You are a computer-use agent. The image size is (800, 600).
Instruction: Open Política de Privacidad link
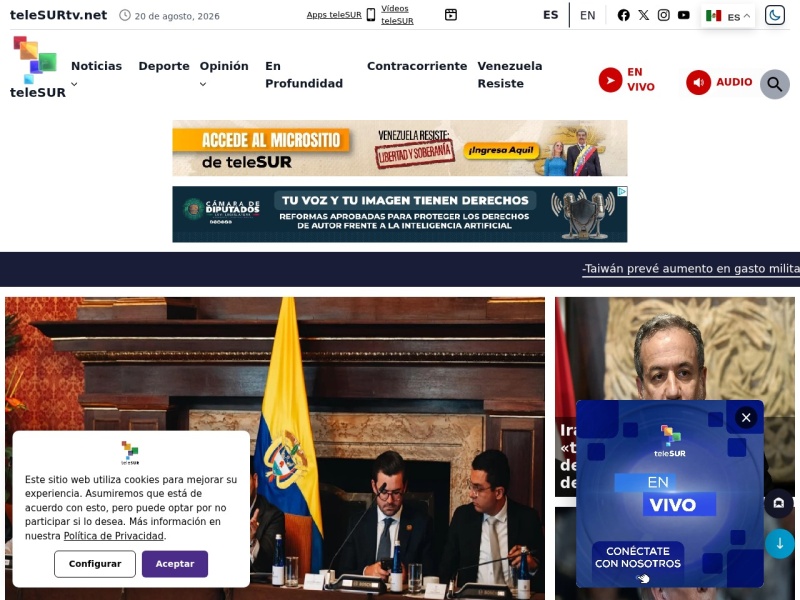tap(113, 536)
